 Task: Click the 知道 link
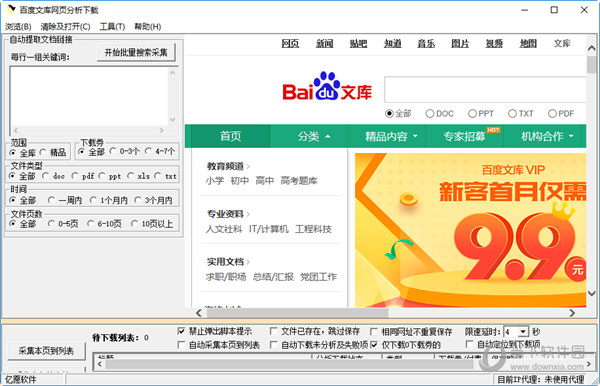coord(393,44)
